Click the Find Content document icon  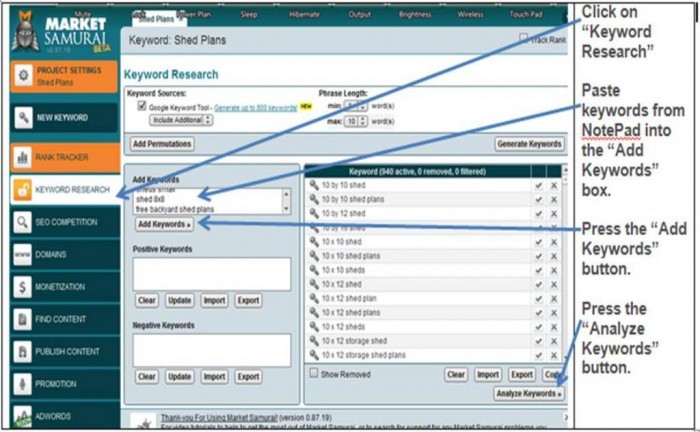[22, 319]
